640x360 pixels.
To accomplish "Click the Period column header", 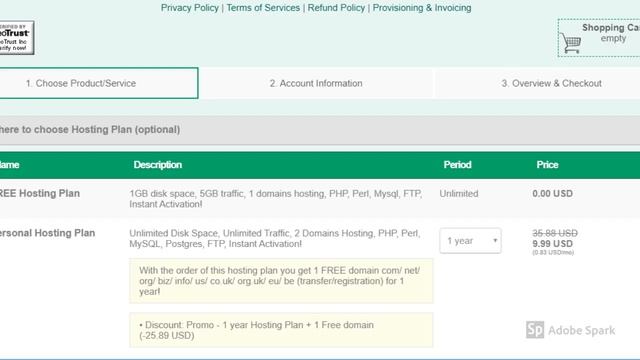I will 457,165.
